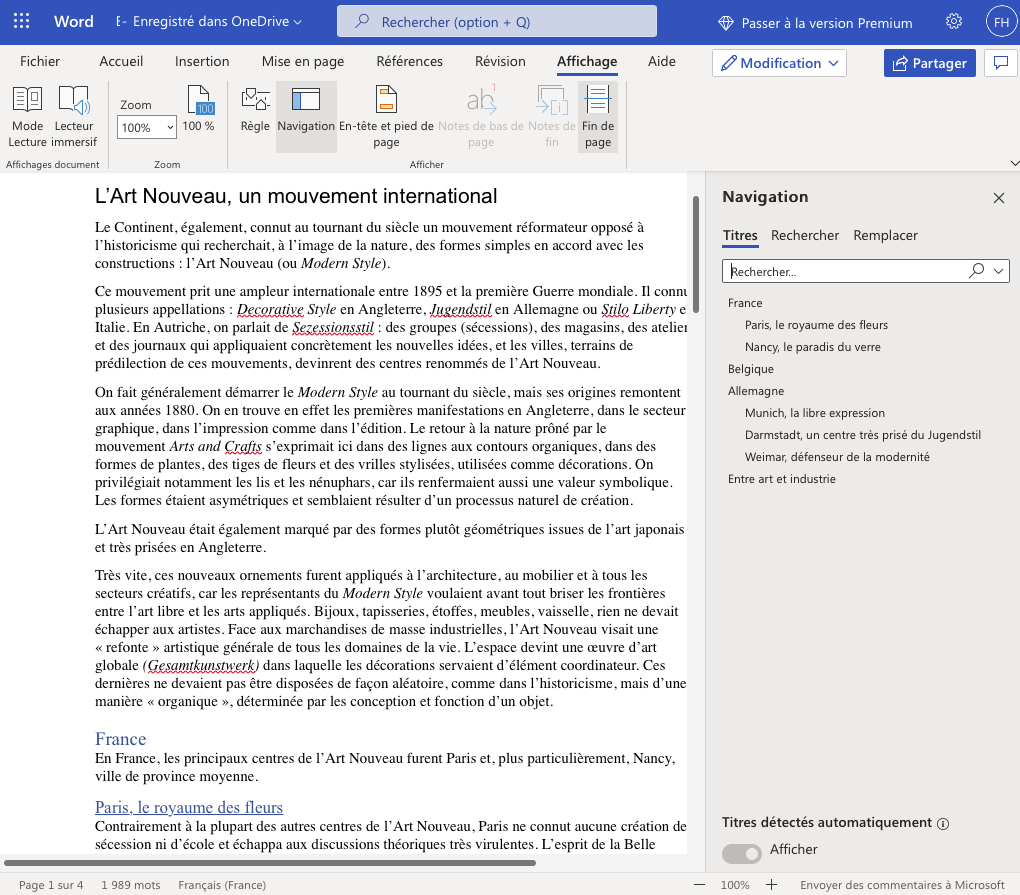
Task: Click the France heading in the document
Action: tap(120, 740)
